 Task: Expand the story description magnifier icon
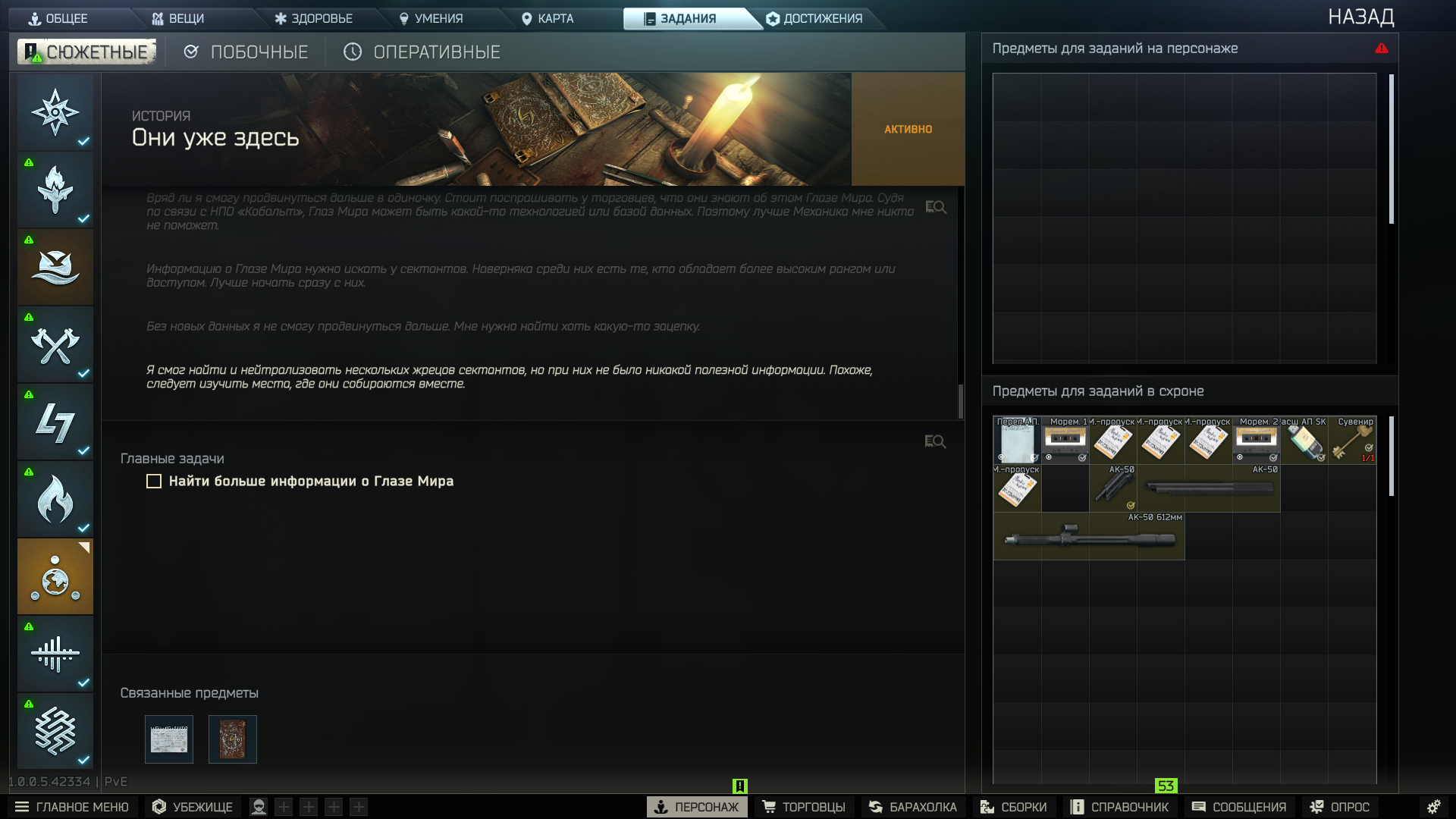(x=935, y=207)
